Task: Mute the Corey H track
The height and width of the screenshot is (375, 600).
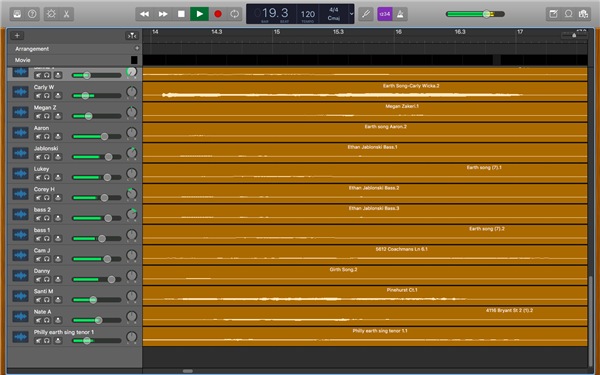Action: pyautogui.click(x=38, y=198)
